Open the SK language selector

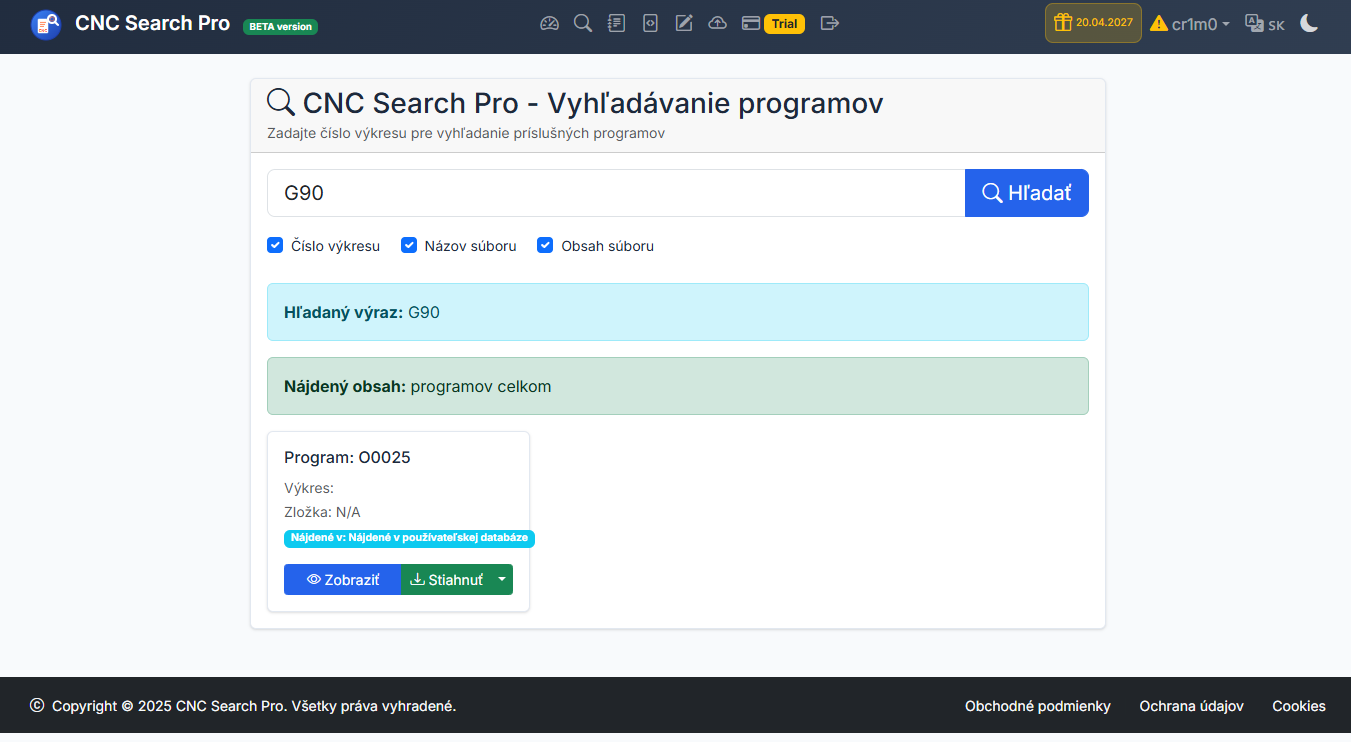1265,24
